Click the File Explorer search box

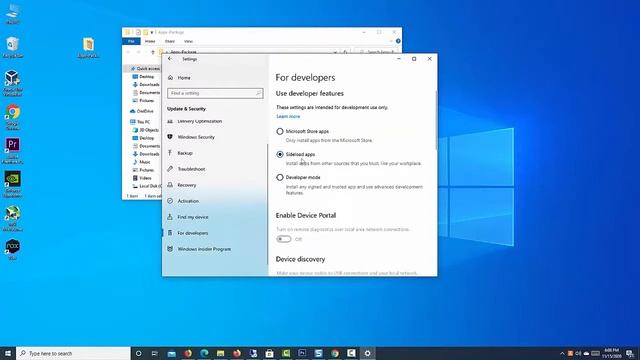(377, 52)
